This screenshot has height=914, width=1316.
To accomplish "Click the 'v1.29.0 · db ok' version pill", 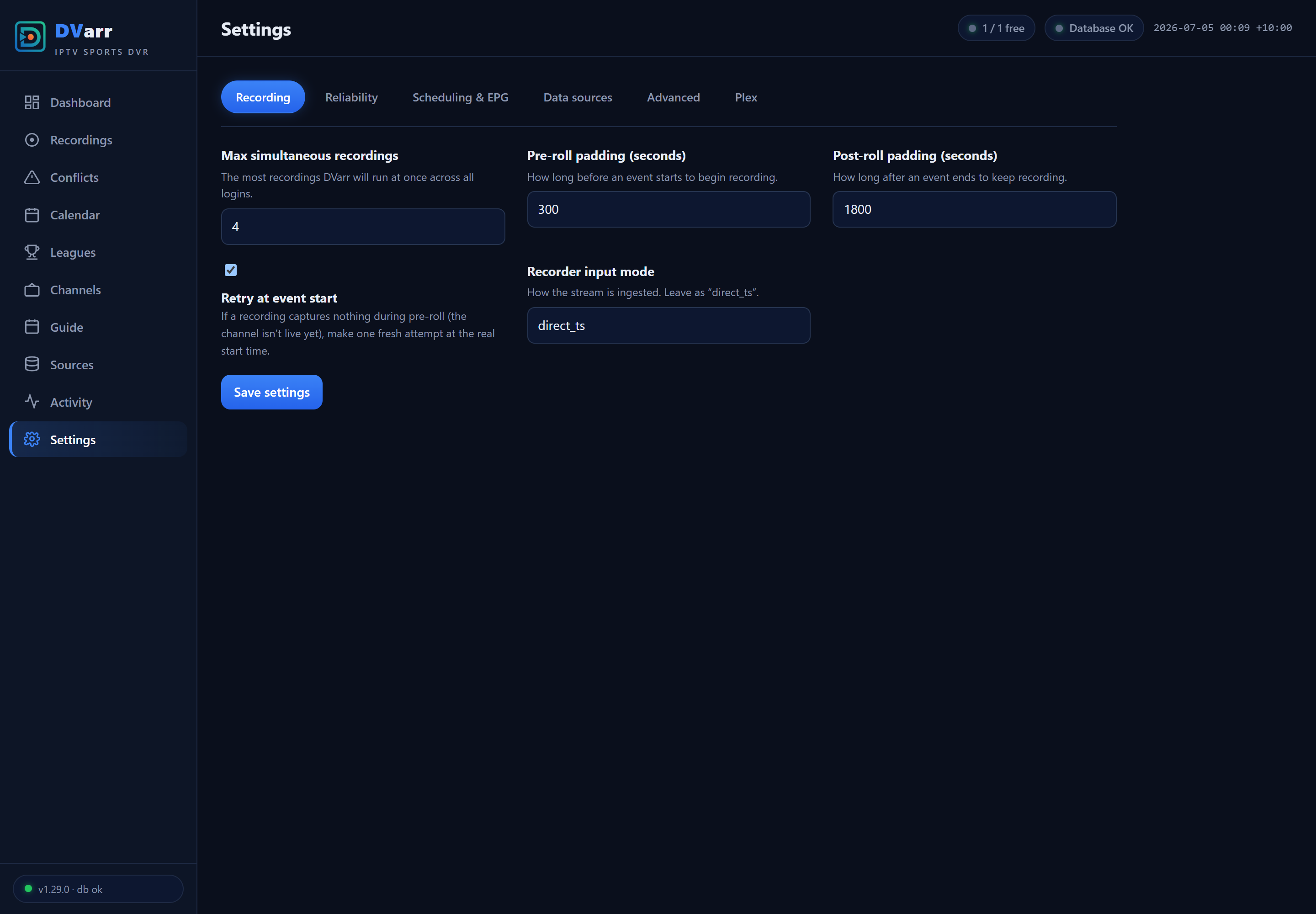I will click(x=98, y=889).
